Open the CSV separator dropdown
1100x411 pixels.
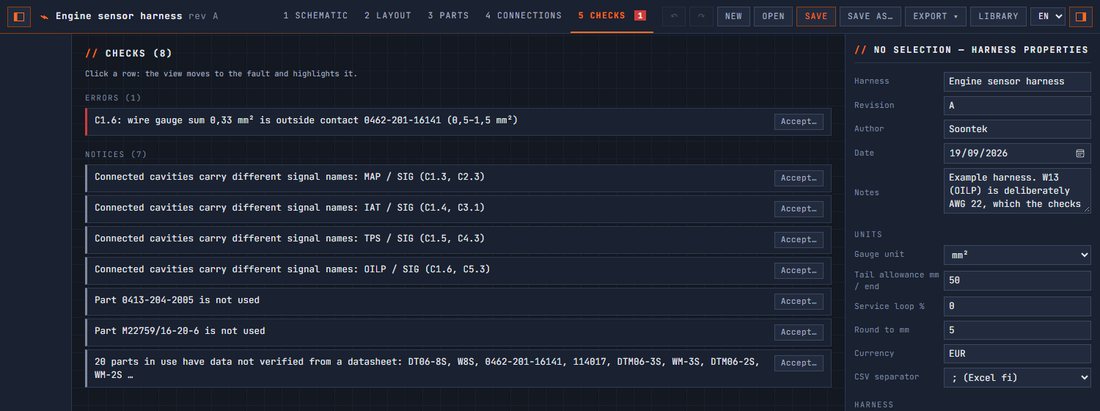coord(1017,378)
